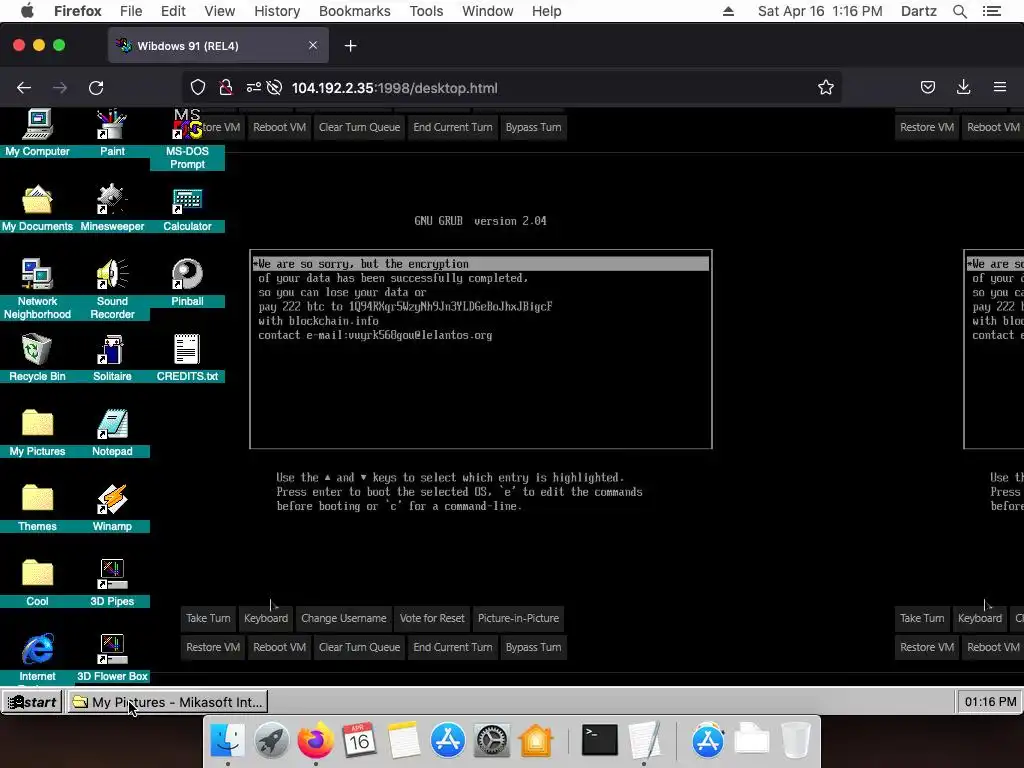Select the highlighted GRUB entry 'We are so sorry'
The height and width of the screenshot is (768, 1024).
coord(481,264)
